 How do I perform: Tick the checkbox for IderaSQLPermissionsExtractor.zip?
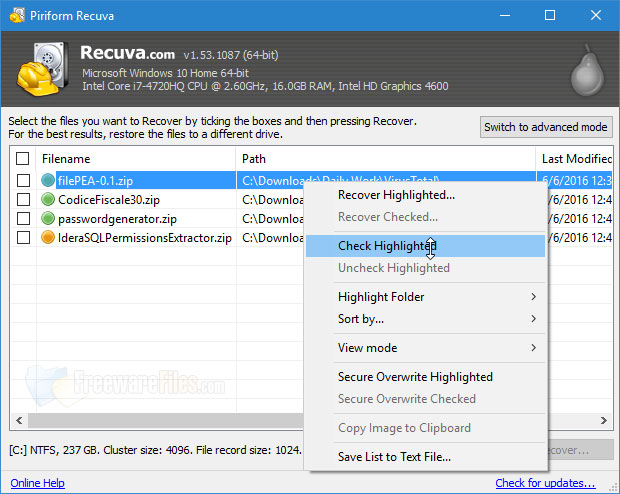coord(23,237)
